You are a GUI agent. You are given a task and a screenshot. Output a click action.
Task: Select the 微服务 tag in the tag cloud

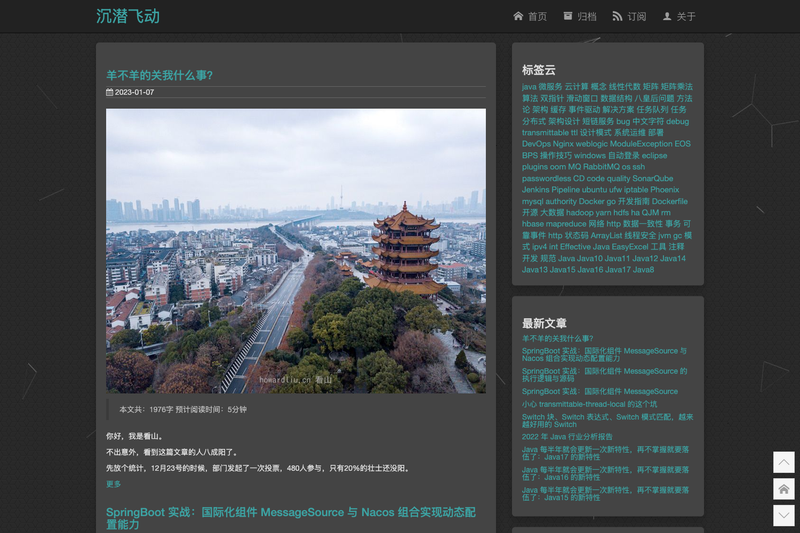coord(550,87)
